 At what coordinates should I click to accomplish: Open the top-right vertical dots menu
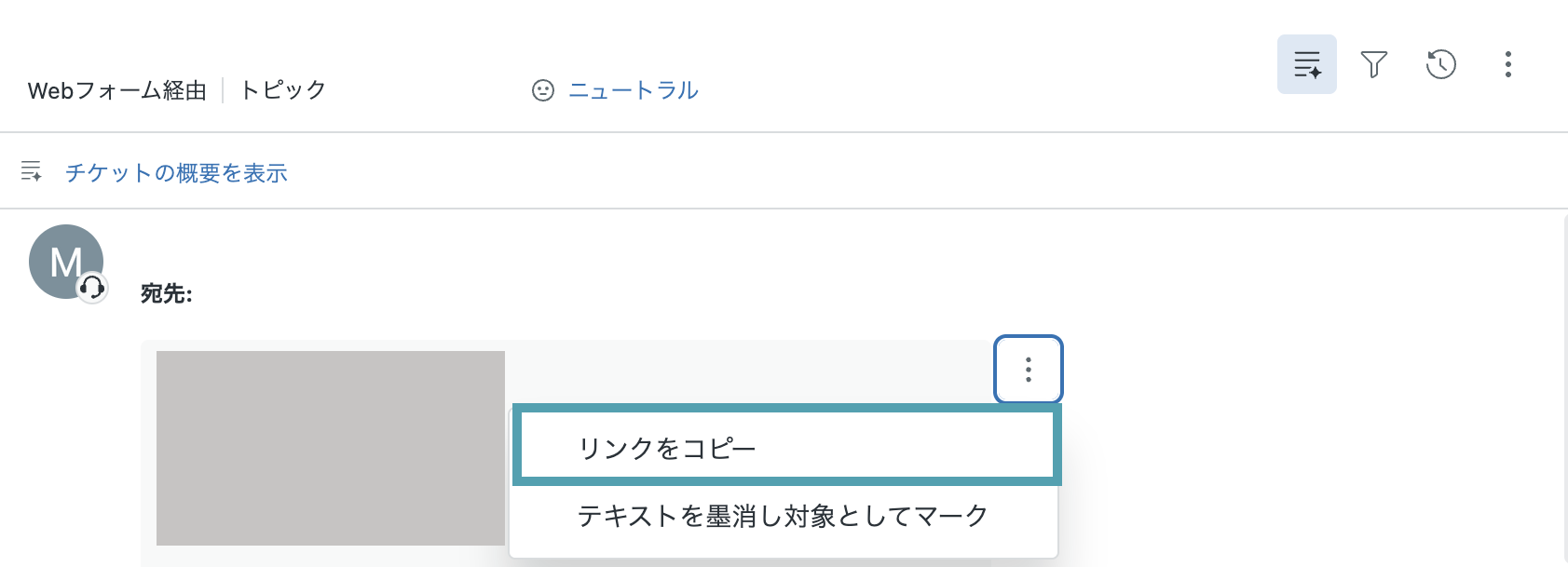click(x=1508, y=64)
